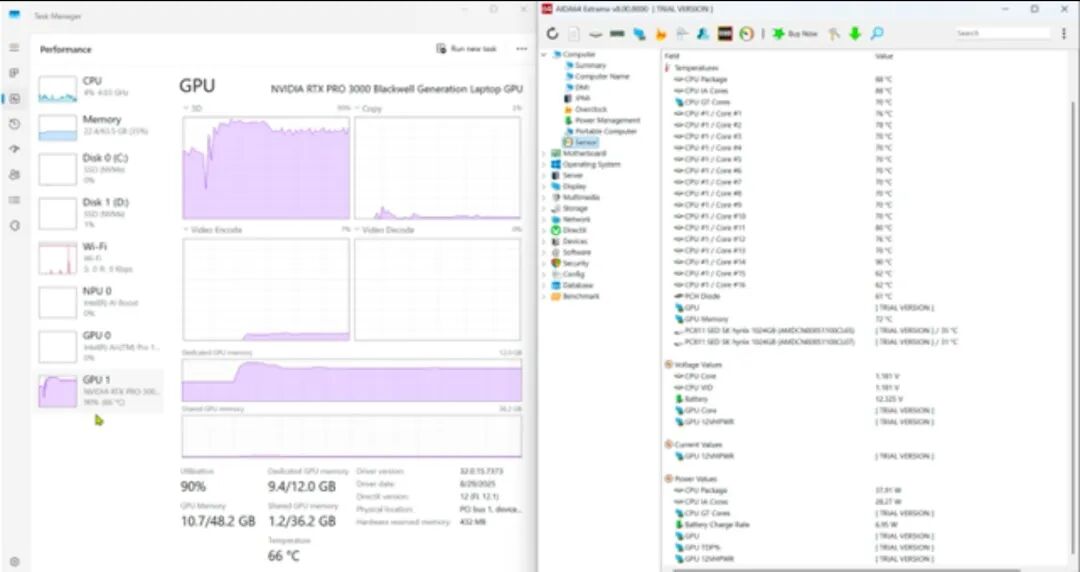The height and width of the screenshot is (572, 1080).
Task: Collapse the Computer tree node
Action: point(544,55)
